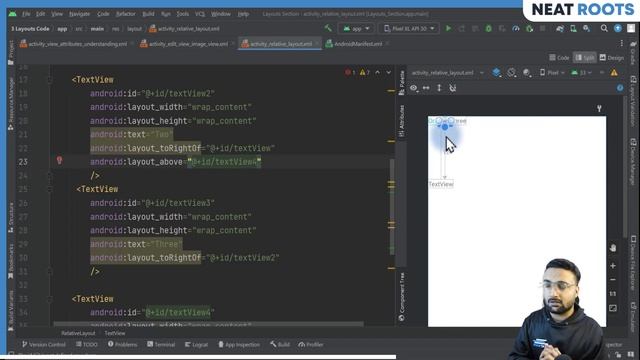Switch editor to Design view
The width and height of the screenshot is (640, 360).
point(611,58)
